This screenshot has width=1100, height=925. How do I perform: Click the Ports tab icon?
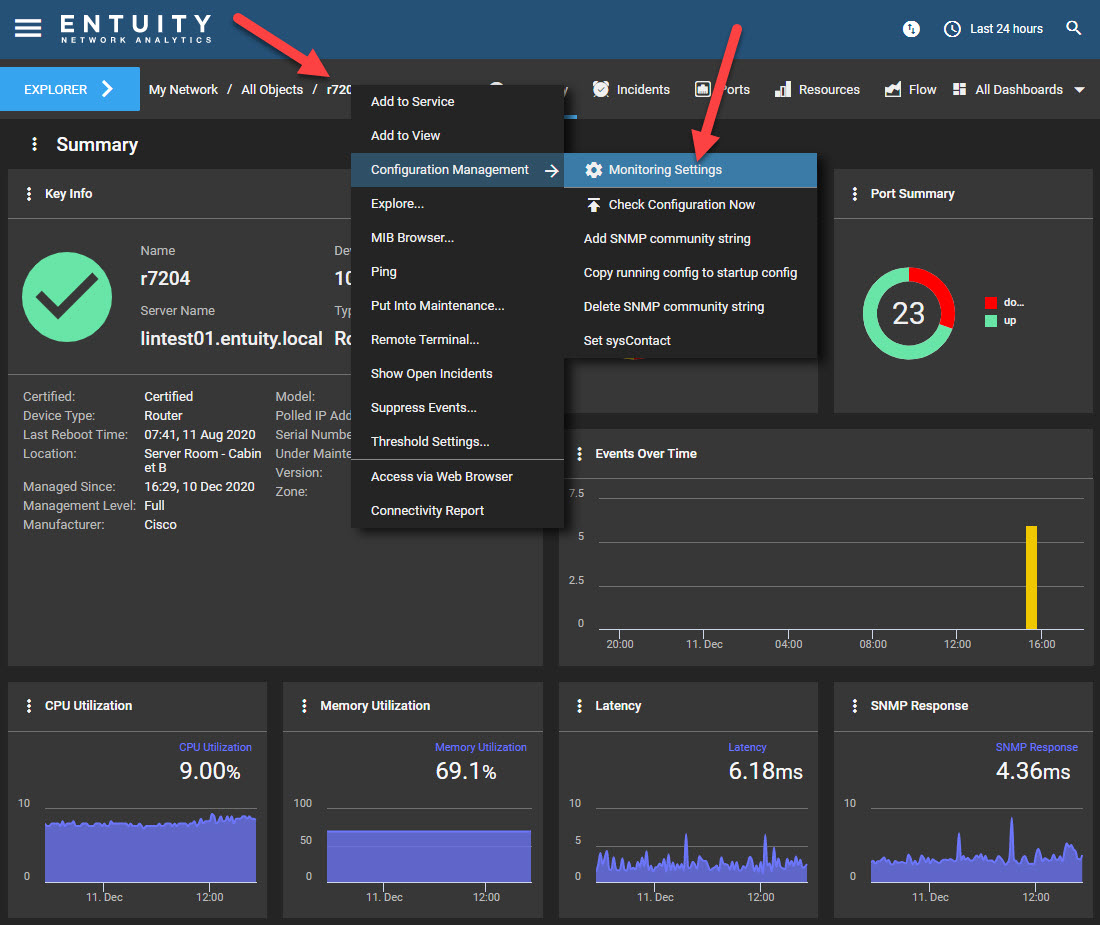[702, 89]
